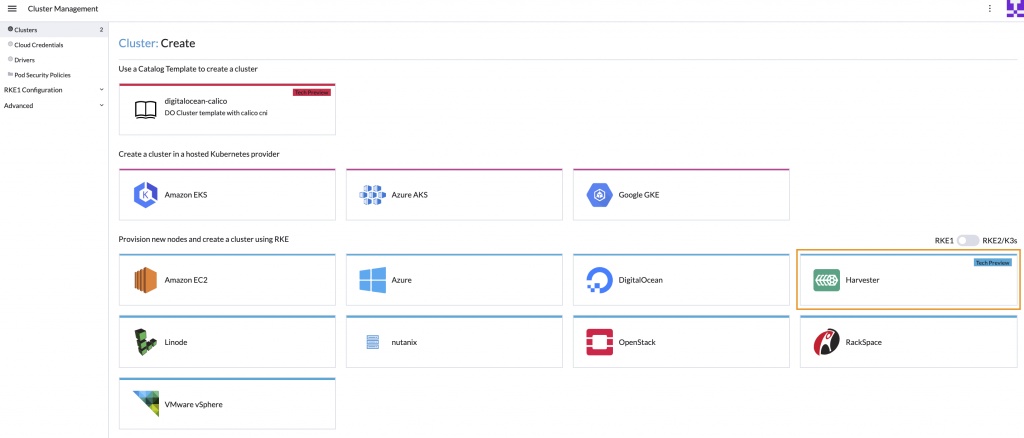Select the VMware vSphere provider card
Screen dimensions: 1024x438
click(227, 404)
